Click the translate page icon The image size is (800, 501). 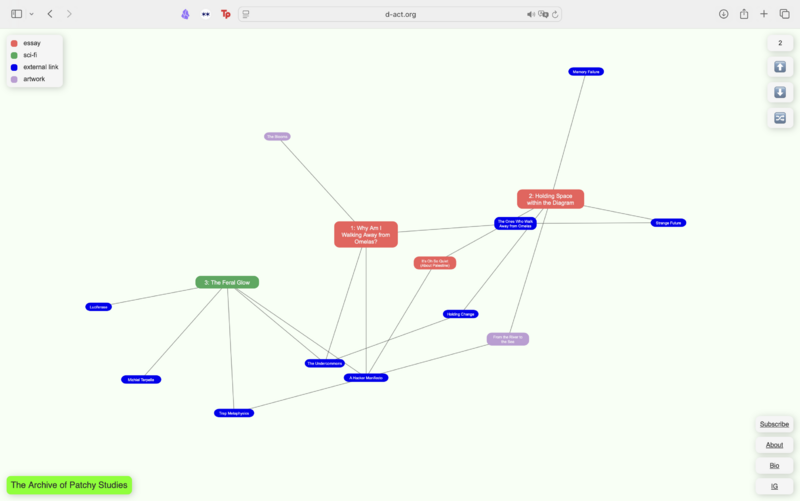tap(543, 14)
